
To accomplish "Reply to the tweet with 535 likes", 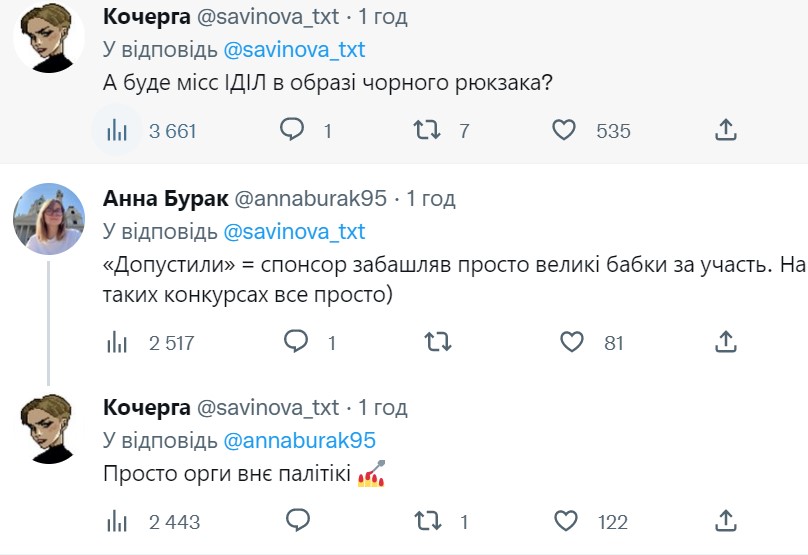I will [292, 130].
